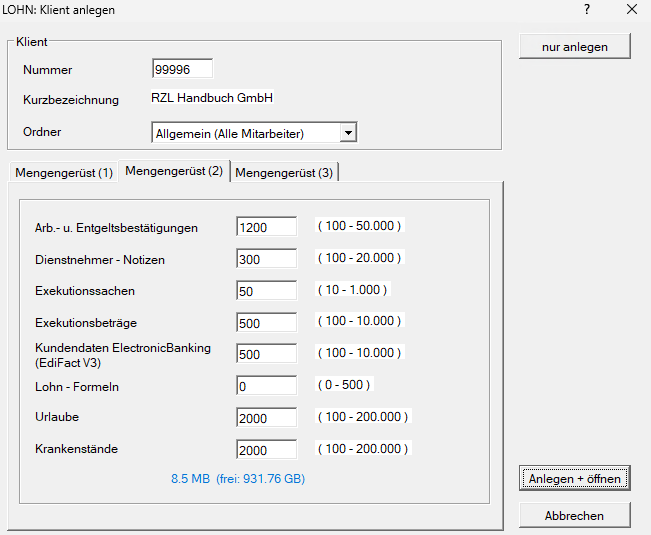
Task: Switch to the Mengengerüst (1) tab
Action: tap(62, 173)
